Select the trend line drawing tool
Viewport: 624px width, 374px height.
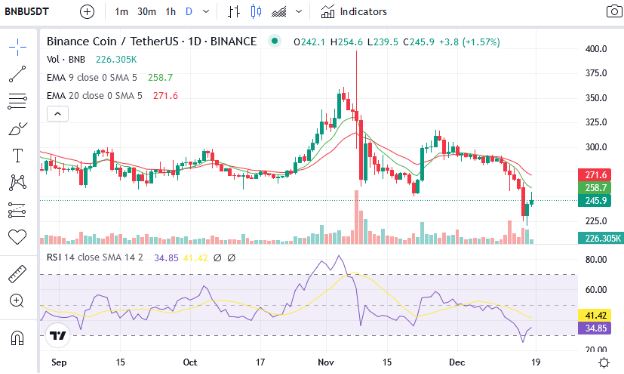tap(18, 74)
